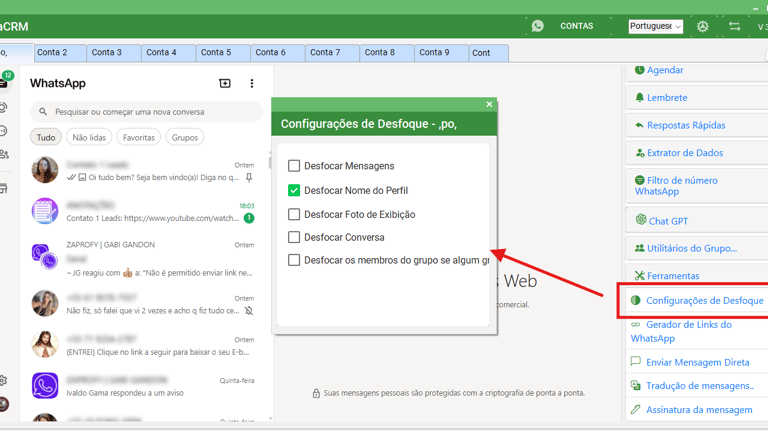Click the Lembrete bell icon
Screen dimensions: 768x431
pyautogui.click(x=639, y=97)
